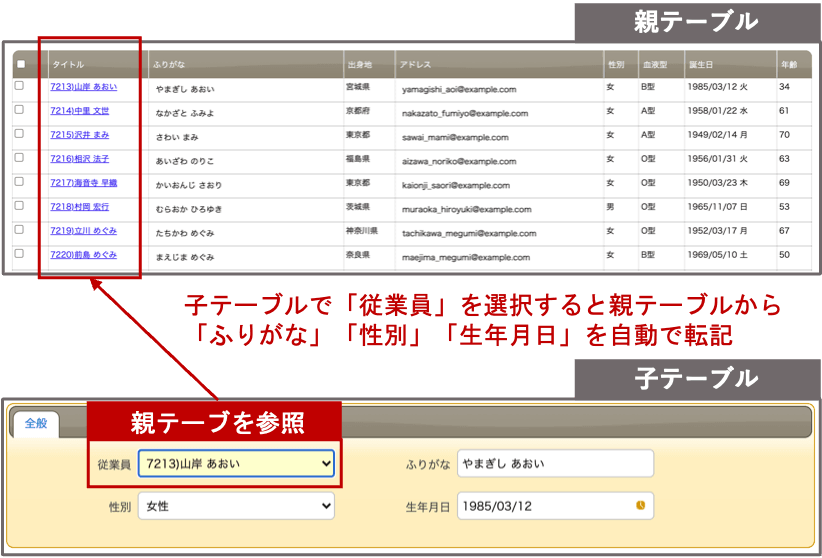The height and width of the screenshot is (558, 822).
Task: Sort by アドレス column header
Action: pyautogui.click(x=415, y=65)
